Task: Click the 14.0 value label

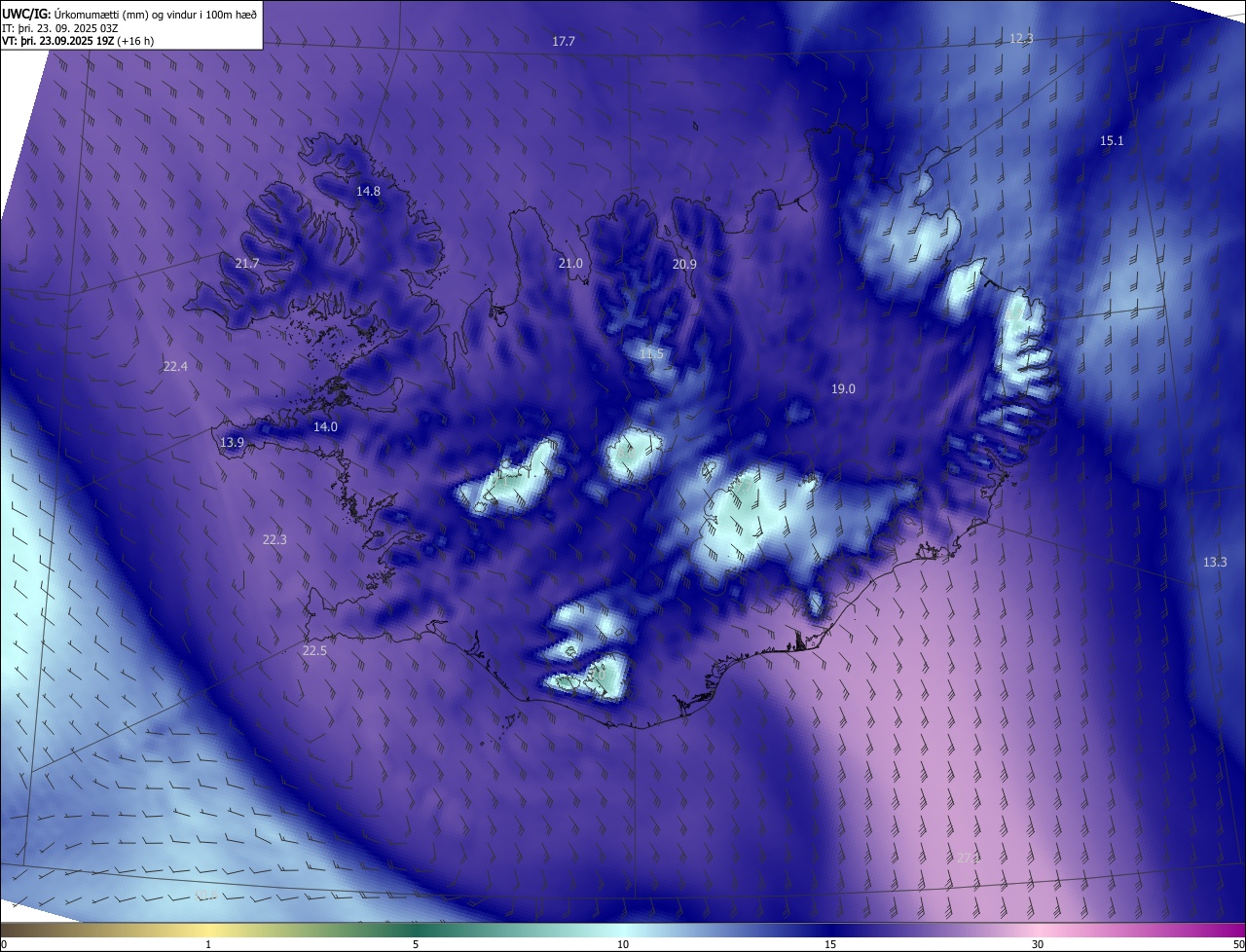Action: tap(325, 426)
